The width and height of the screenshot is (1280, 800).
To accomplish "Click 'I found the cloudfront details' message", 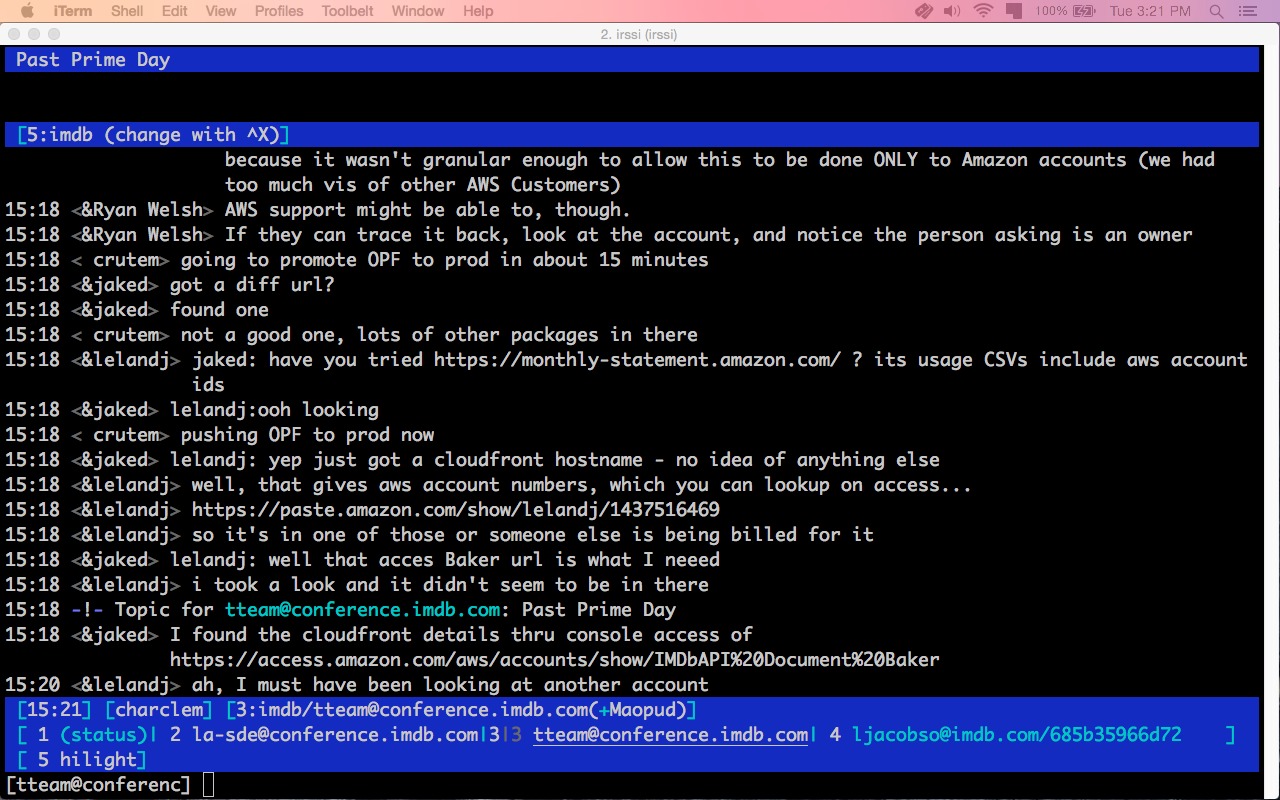I will pyautogui.click(x=461, y=635).
